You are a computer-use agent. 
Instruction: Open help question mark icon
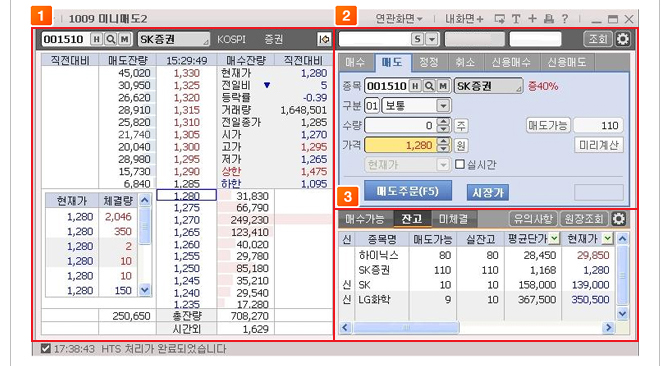(565, 18)
